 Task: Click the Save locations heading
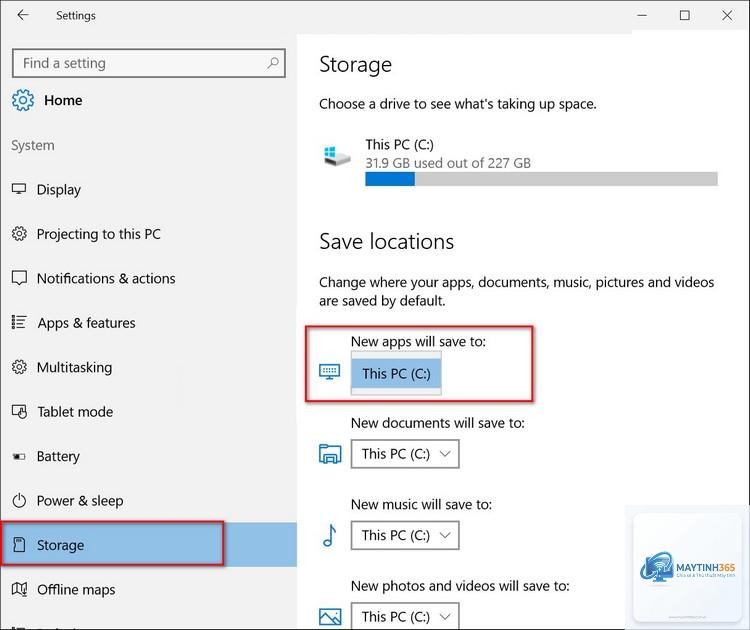(x=386, y=242)
